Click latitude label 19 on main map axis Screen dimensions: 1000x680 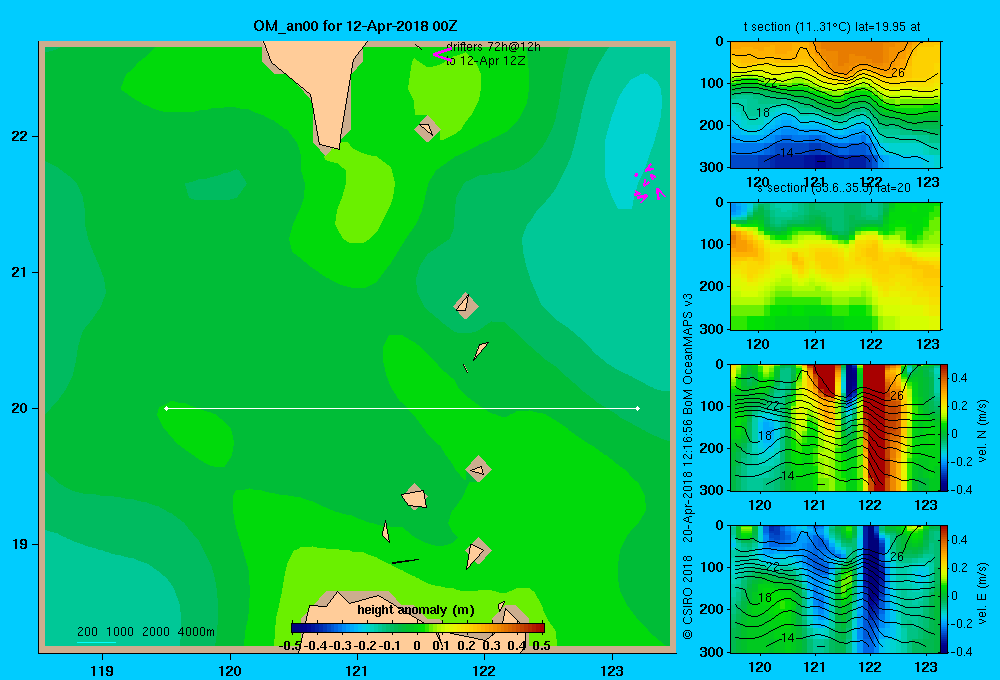[19, 544]
